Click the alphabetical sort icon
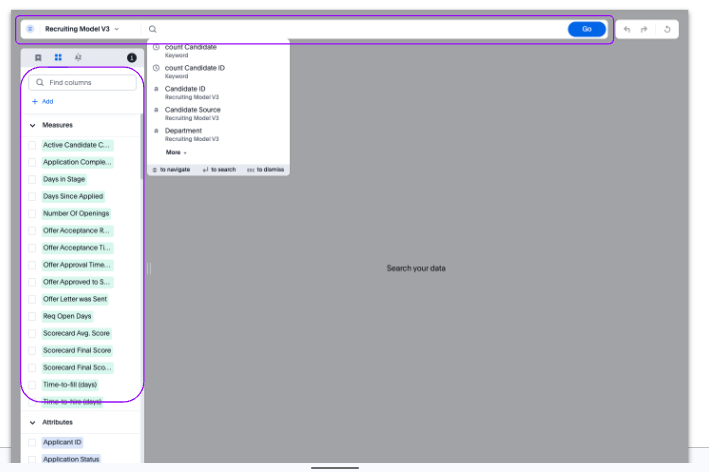This screenshot has width=709, height=472. click(78, 57)
